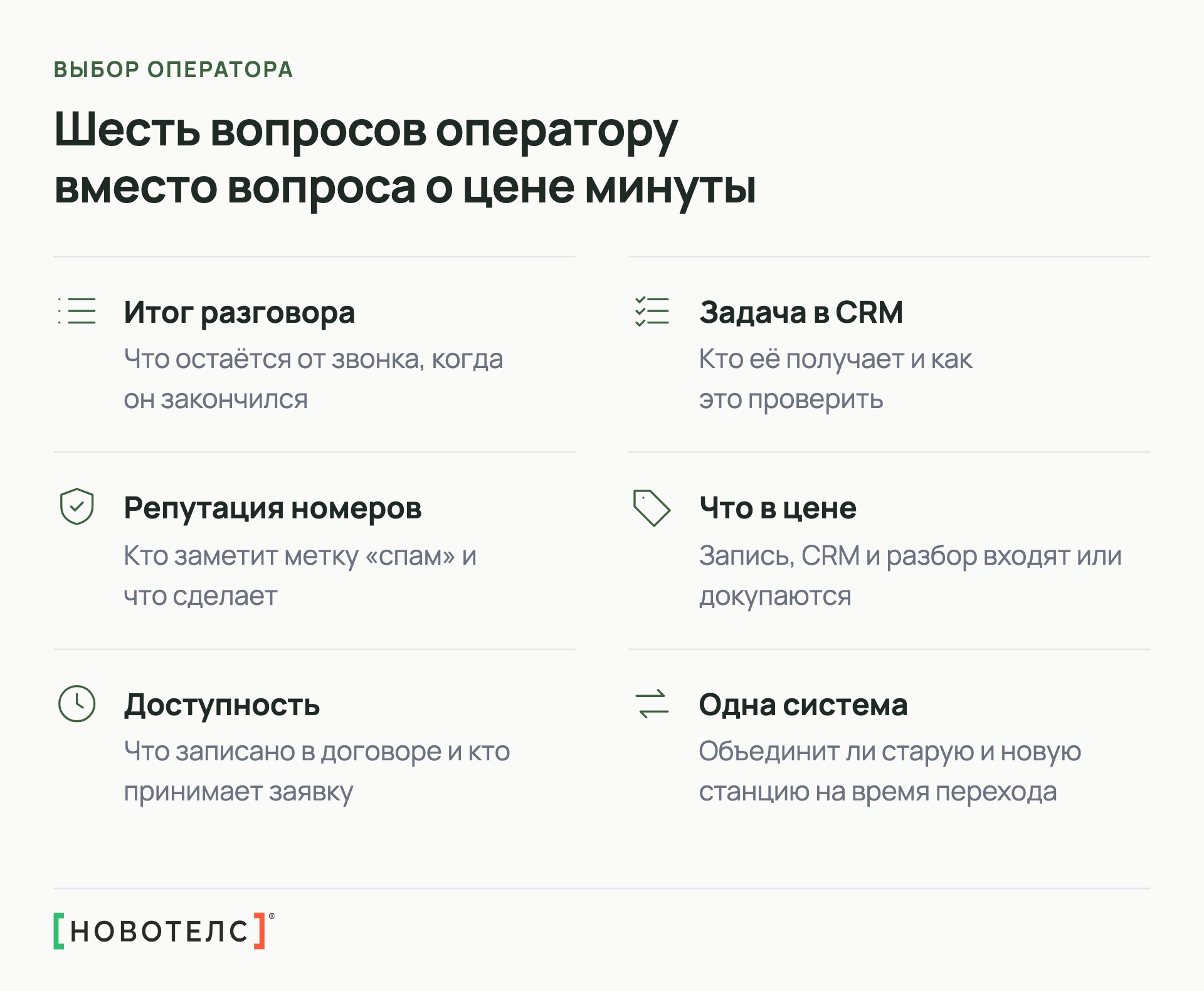Click the shield check icon beside Репутация номеров
Viewport: 1204px width, 991px height.
pos(77,506)
